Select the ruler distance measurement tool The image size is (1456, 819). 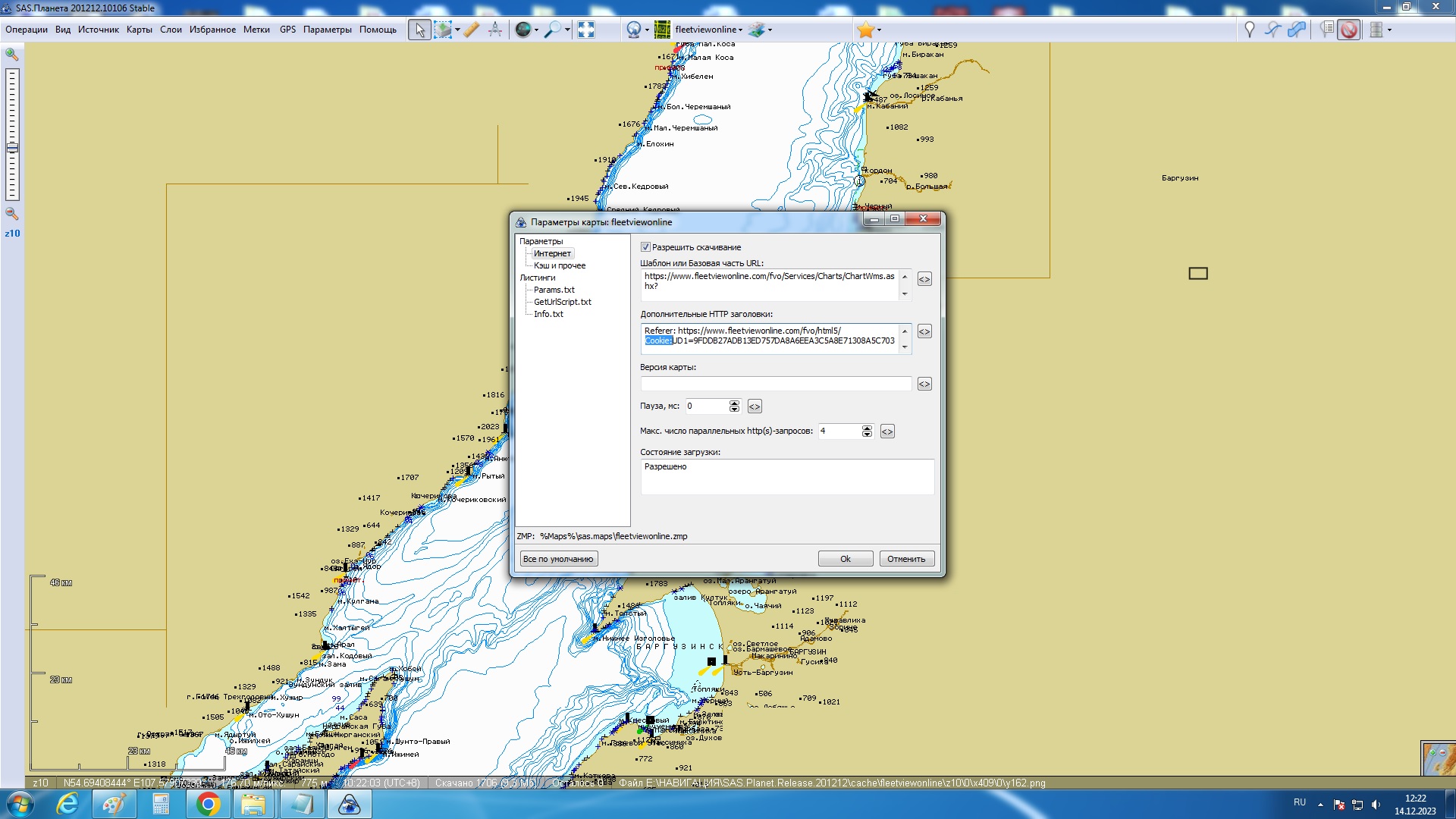point(472,30)
